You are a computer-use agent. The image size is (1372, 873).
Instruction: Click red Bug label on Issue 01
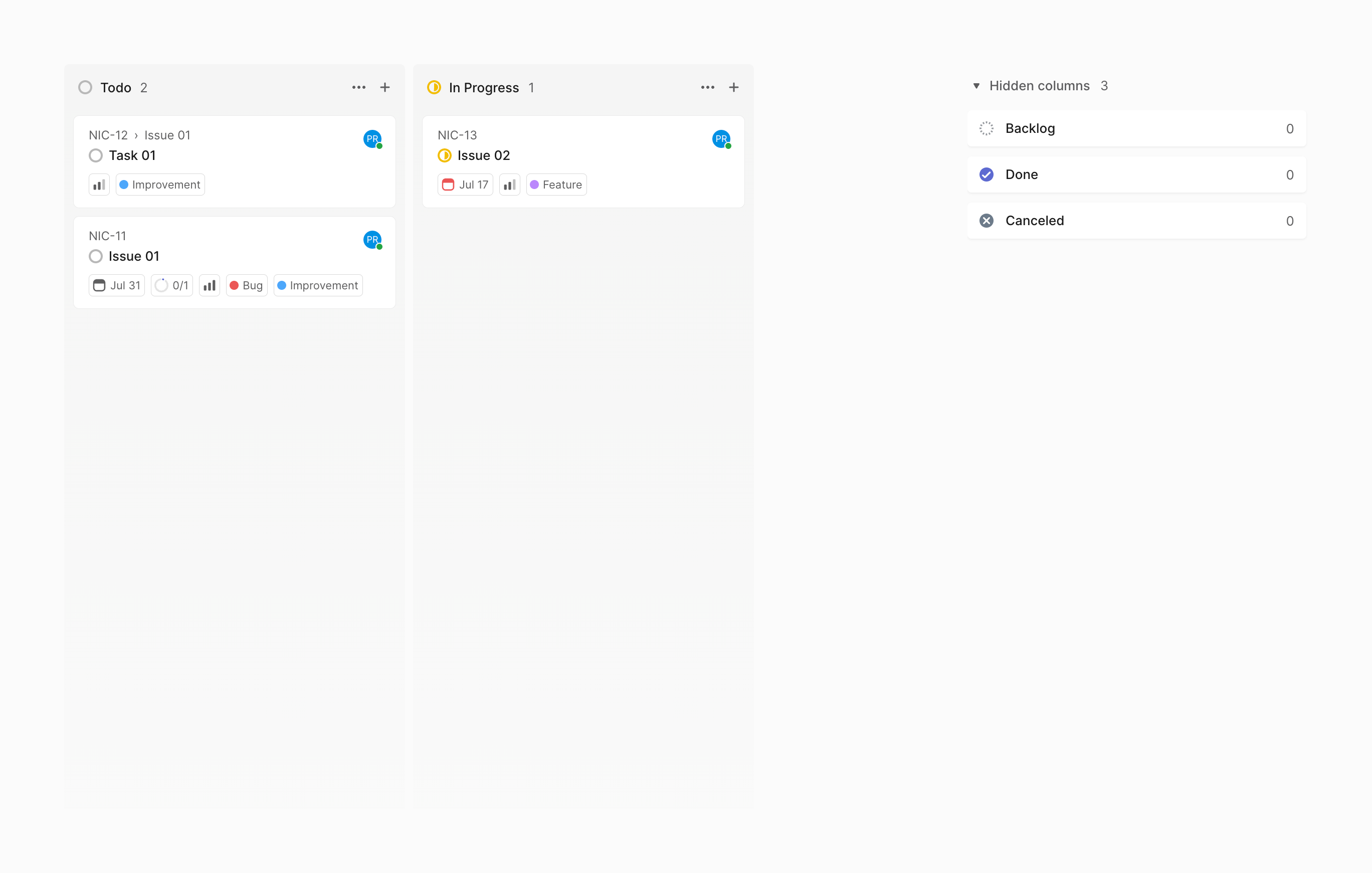pyautogui.click(x=247, y=285)
